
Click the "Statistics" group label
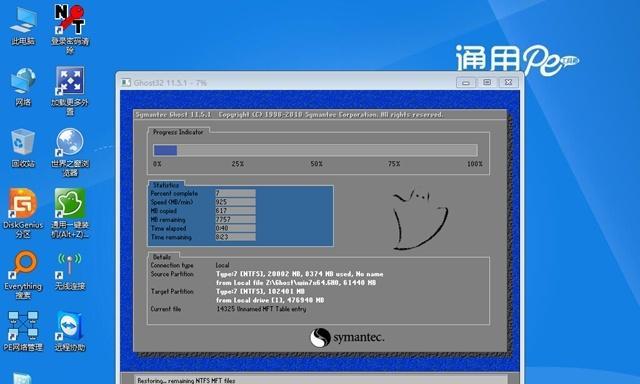(x=166, y=185)
